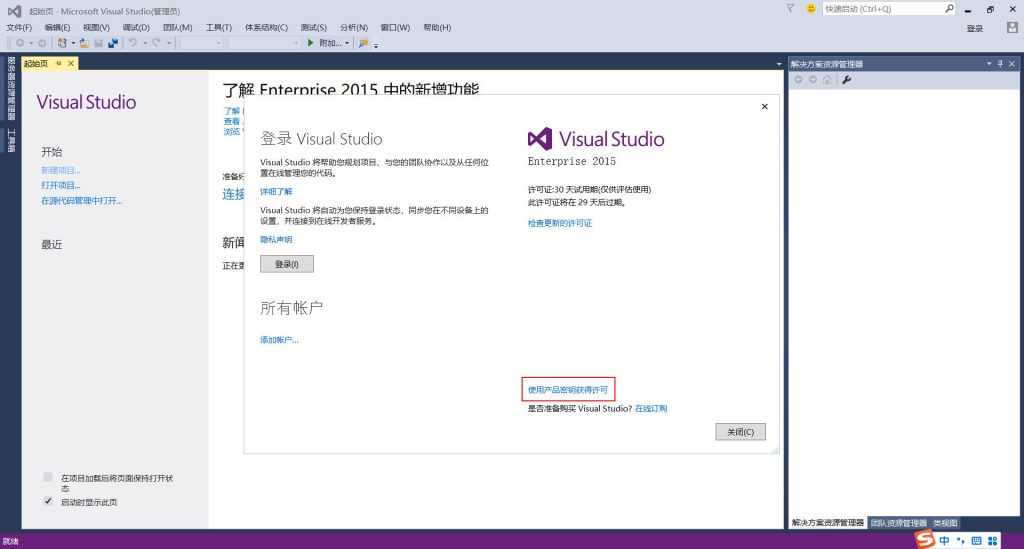Viewport: 1024px width, 549px height.
Task: Toggle 在项目加载后将页面保持打开状态 checkbox
Action: pos(48,477)
